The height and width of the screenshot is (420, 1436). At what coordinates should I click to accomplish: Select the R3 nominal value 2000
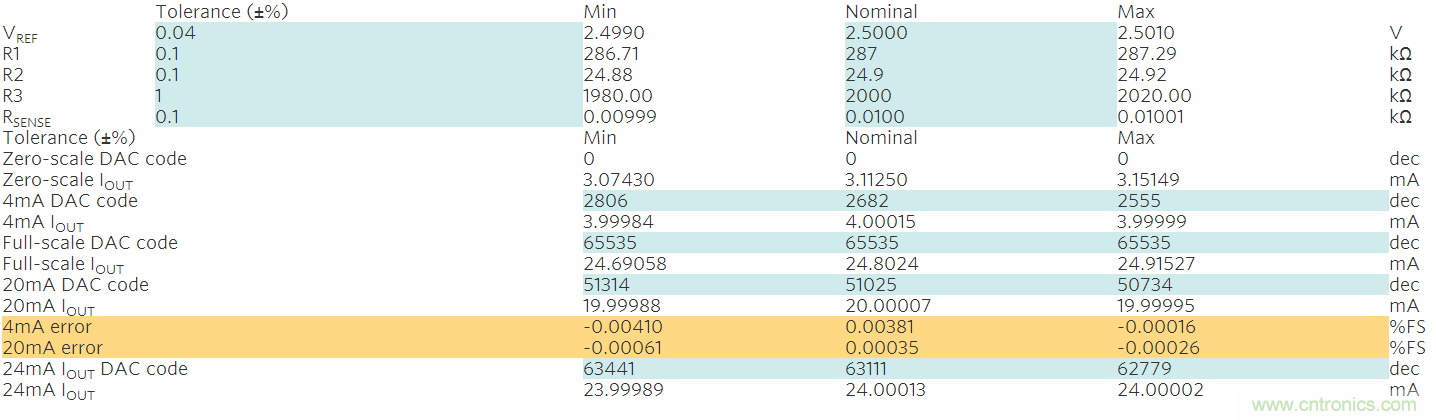click(x=866, y=96)
